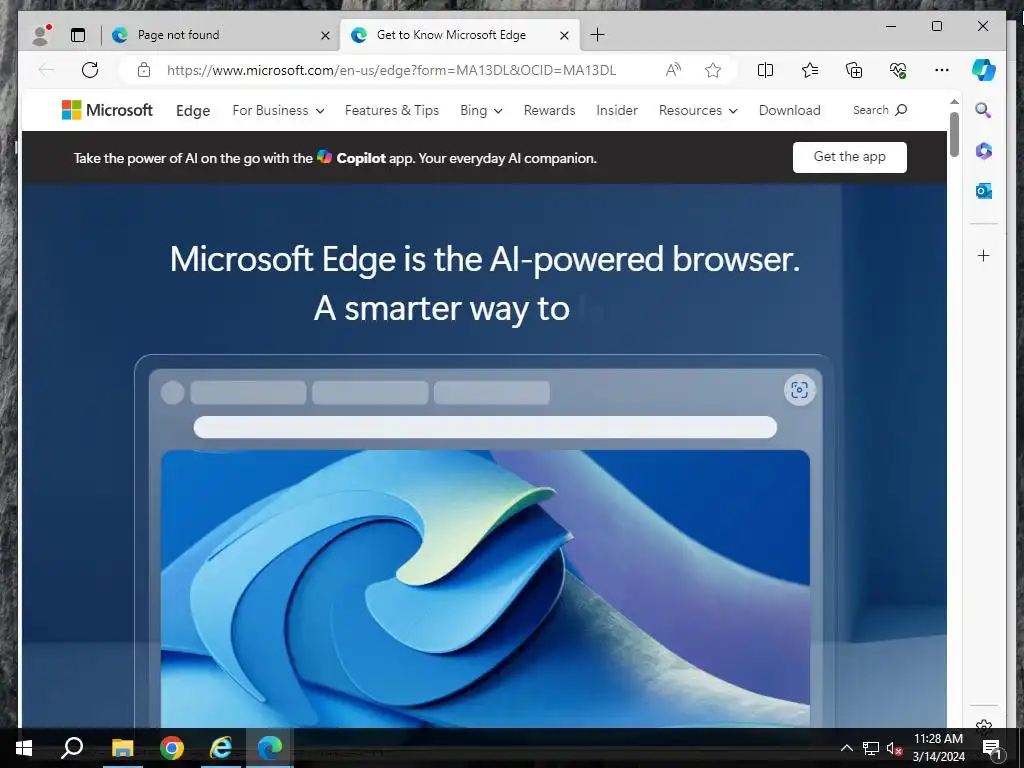The width and height of the screenshot is (1024, 768).
Task: Open the Insider nav link
Action: click(616, 110)
